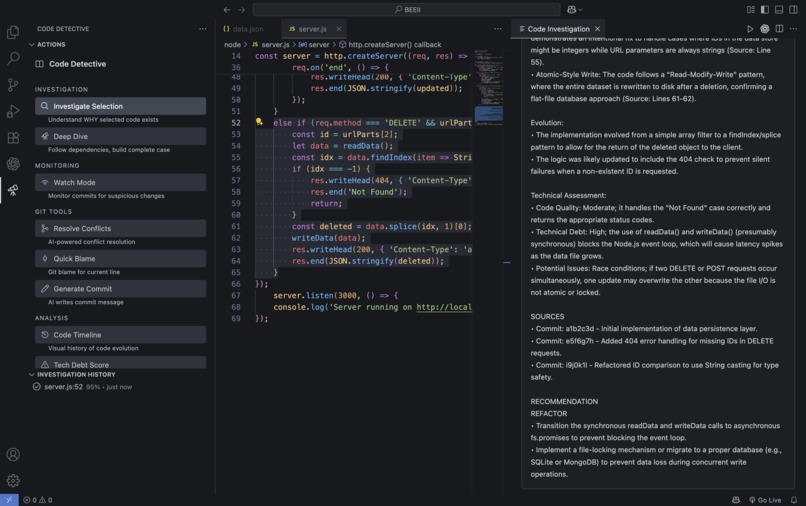
Task: Go forward with the navigation arrow
Action: [x=241, y=9]
